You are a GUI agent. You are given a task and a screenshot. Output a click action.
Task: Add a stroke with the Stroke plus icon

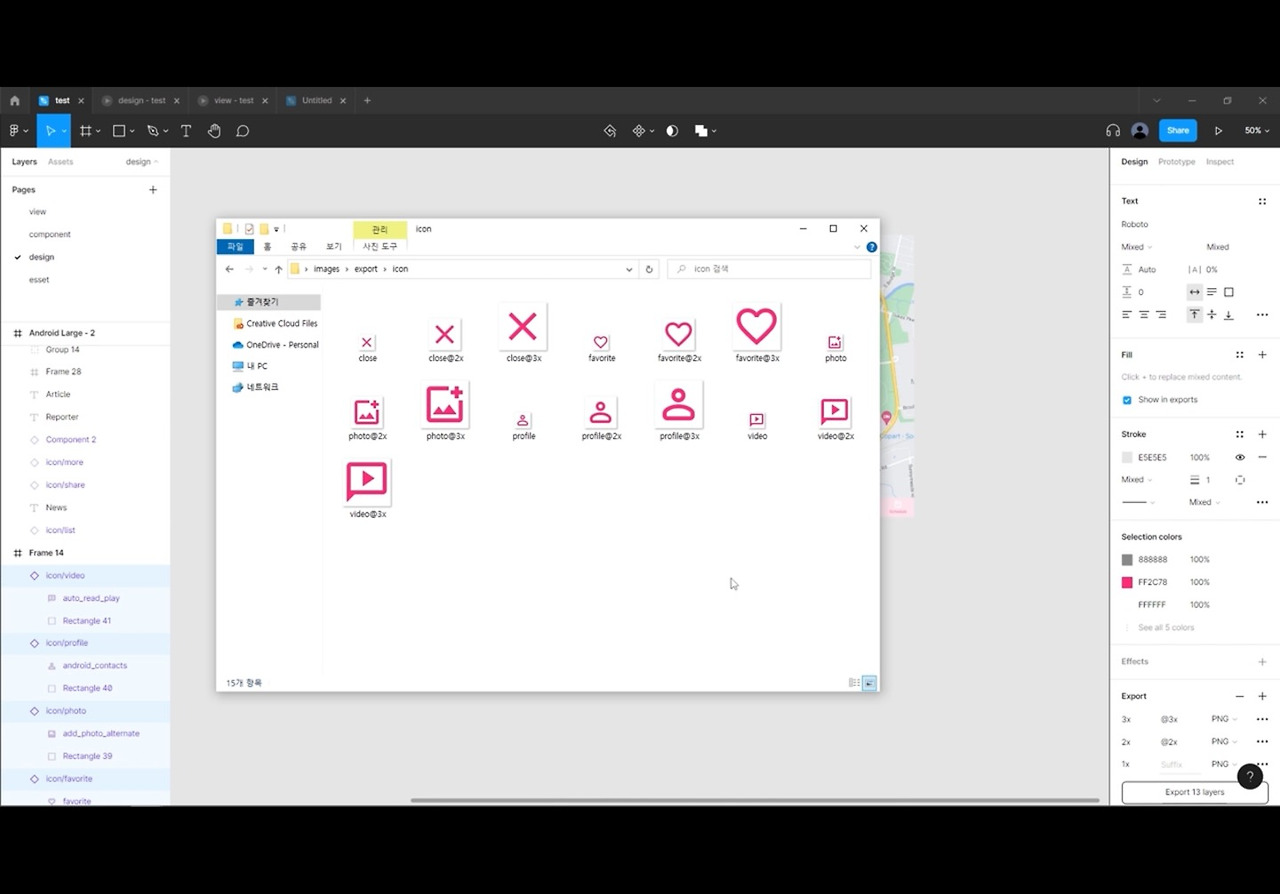pyautogui.click(x=1262, y=434)
